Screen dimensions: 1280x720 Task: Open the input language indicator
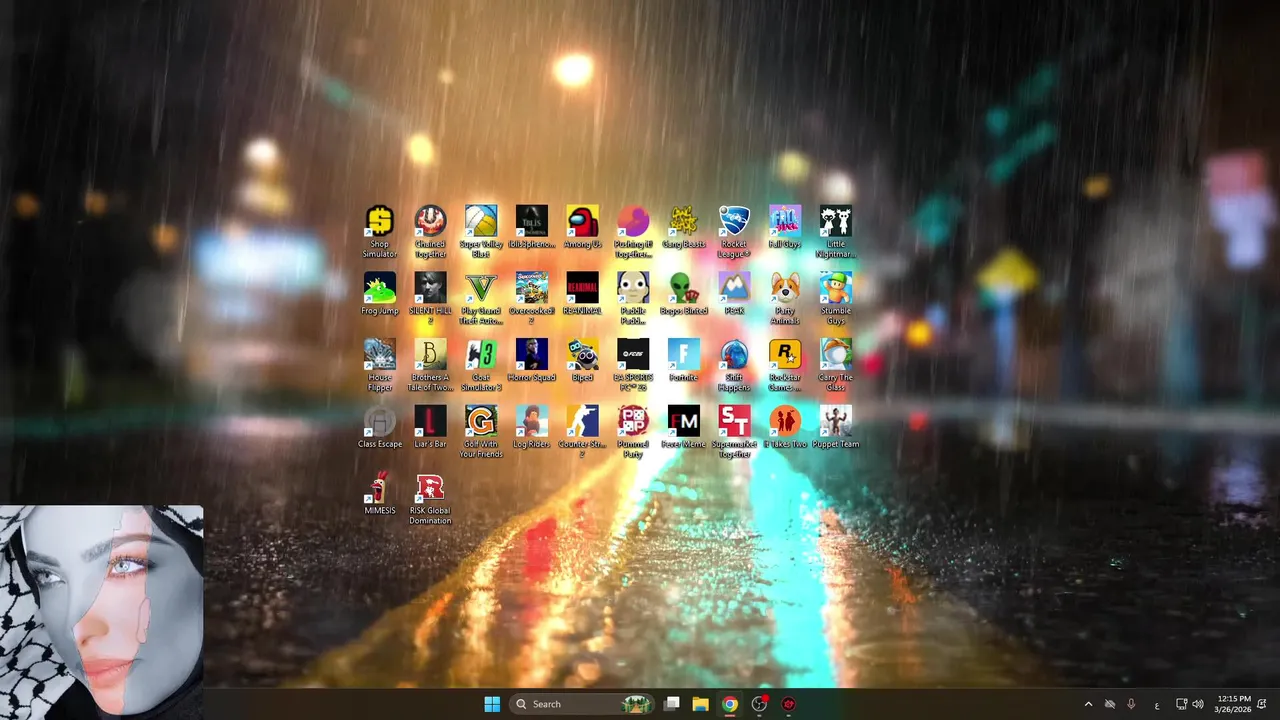[x=1157, y=705]
